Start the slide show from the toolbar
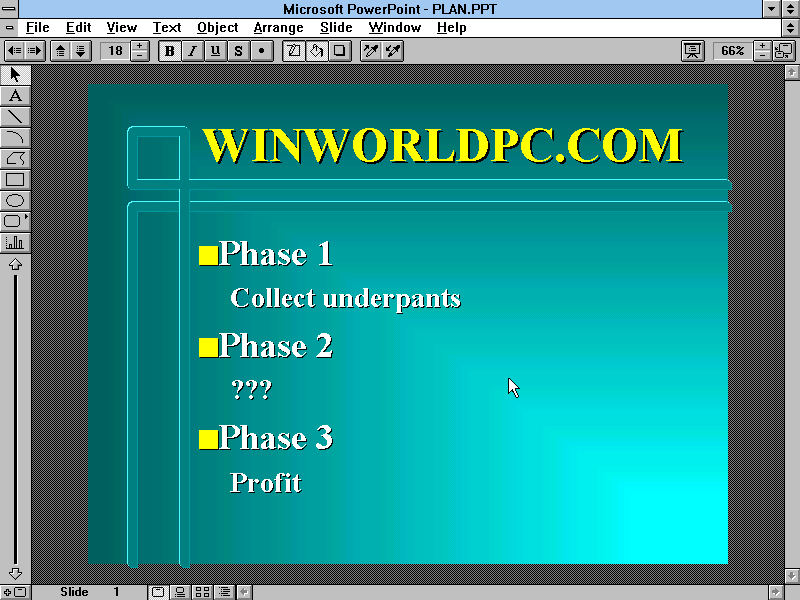The width and height of the screenshot is (800, 600). (692, 50)
